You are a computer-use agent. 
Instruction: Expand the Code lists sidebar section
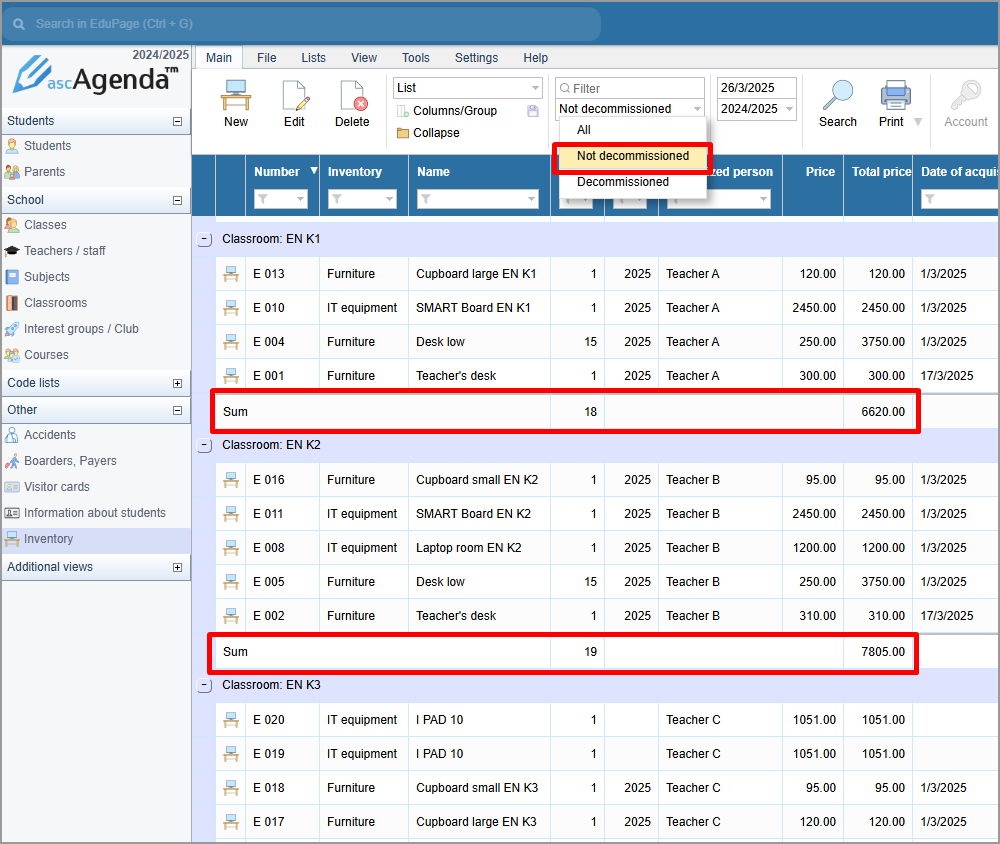coord(177,383)
